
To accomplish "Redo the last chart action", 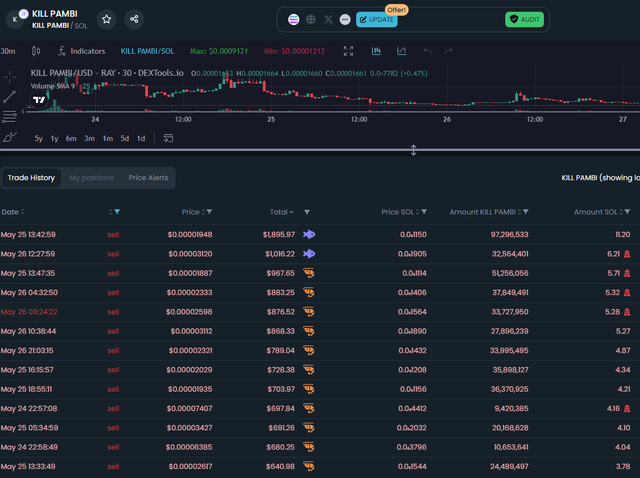I will (449, 51).
